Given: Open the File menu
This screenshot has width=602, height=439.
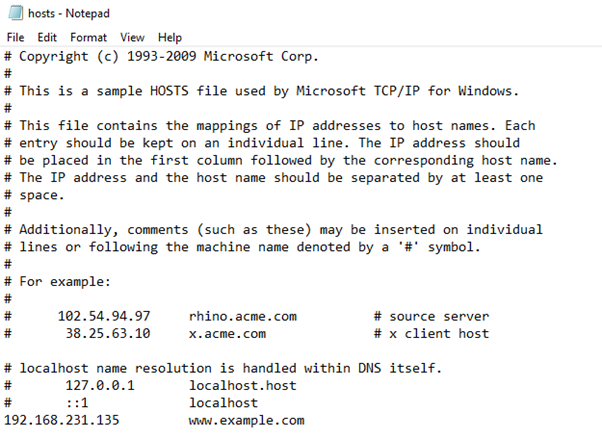Looking at the screenshot, I should pos(15,37).
